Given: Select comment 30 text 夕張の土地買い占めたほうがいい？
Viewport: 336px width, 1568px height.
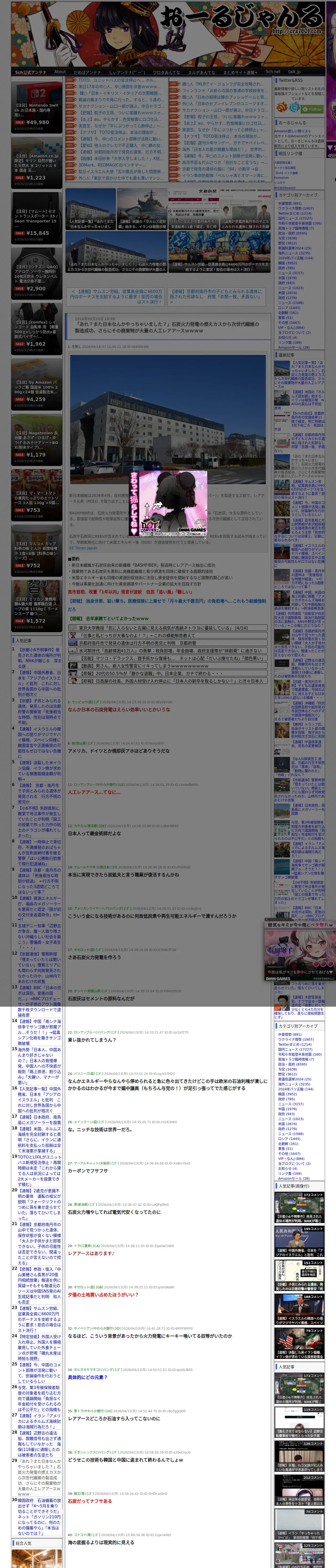Looking at the screenshot, I should pos(103,1295).
